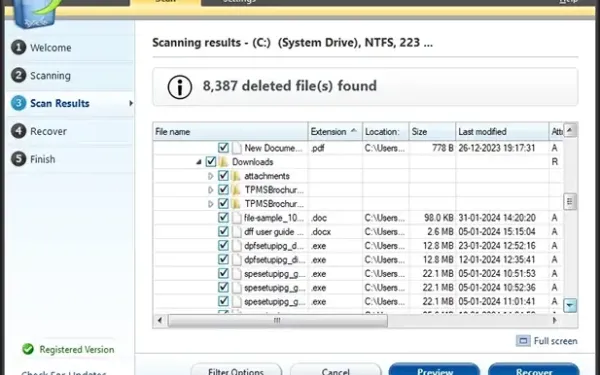
Task: Click the Full screen monitor icon
Action: [x=523, y=341]
